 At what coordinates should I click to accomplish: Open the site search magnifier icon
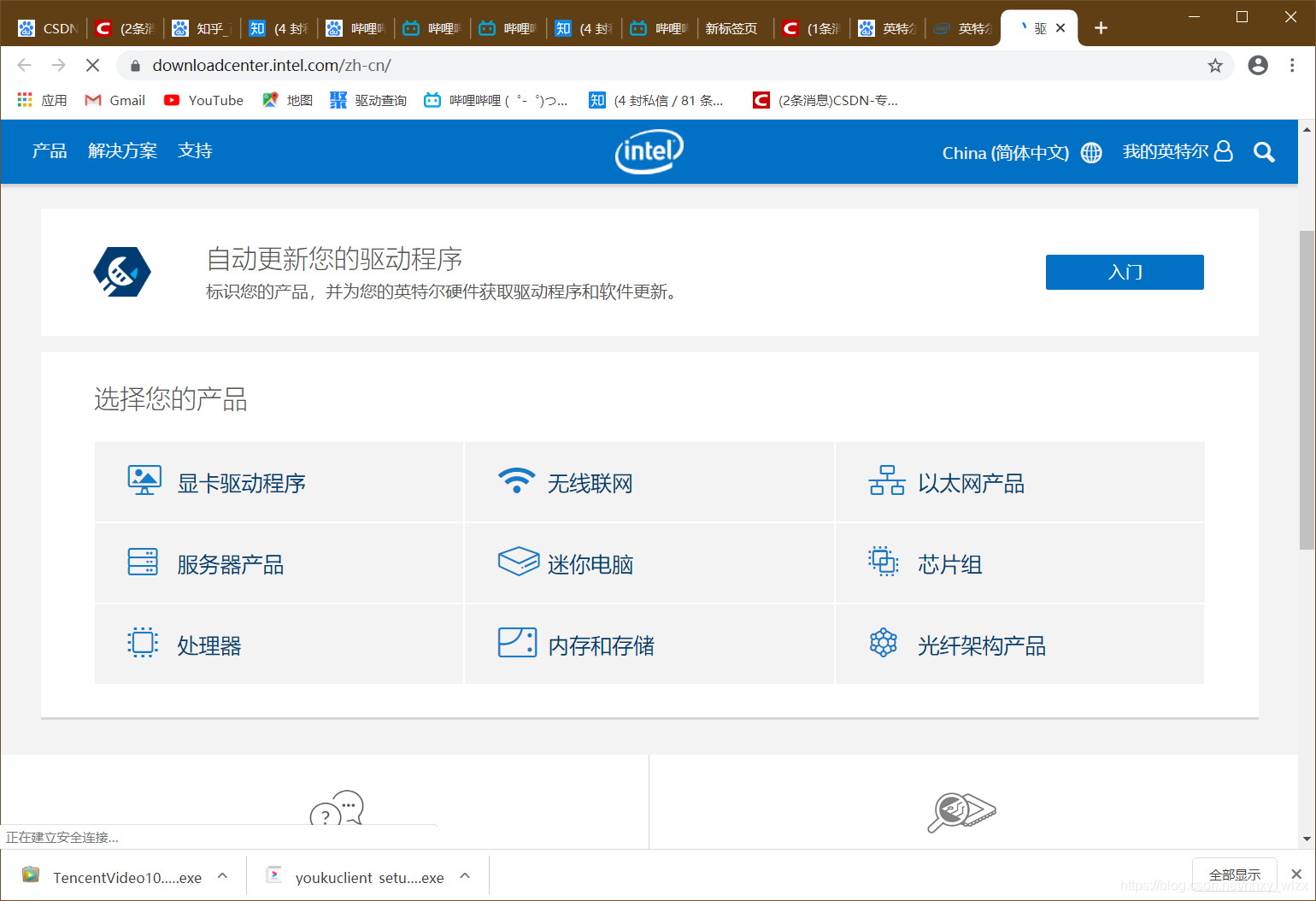click(1264, 152)
